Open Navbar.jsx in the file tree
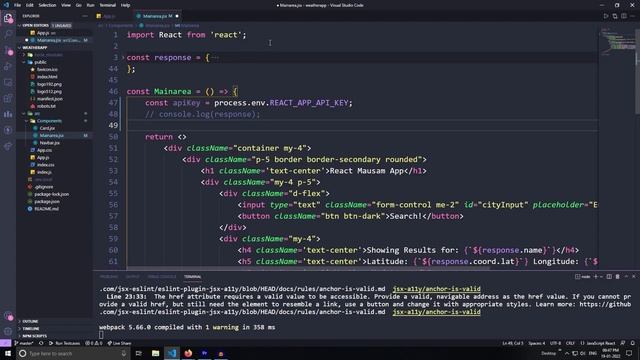Screen dimensions: 640x360 pyautogui.click(x=50, y=143)
